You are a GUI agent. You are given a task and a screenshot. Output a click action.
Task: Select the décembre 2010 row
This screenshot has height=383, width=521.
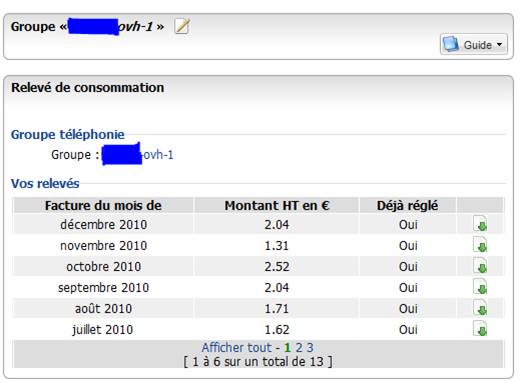[258, 224]
